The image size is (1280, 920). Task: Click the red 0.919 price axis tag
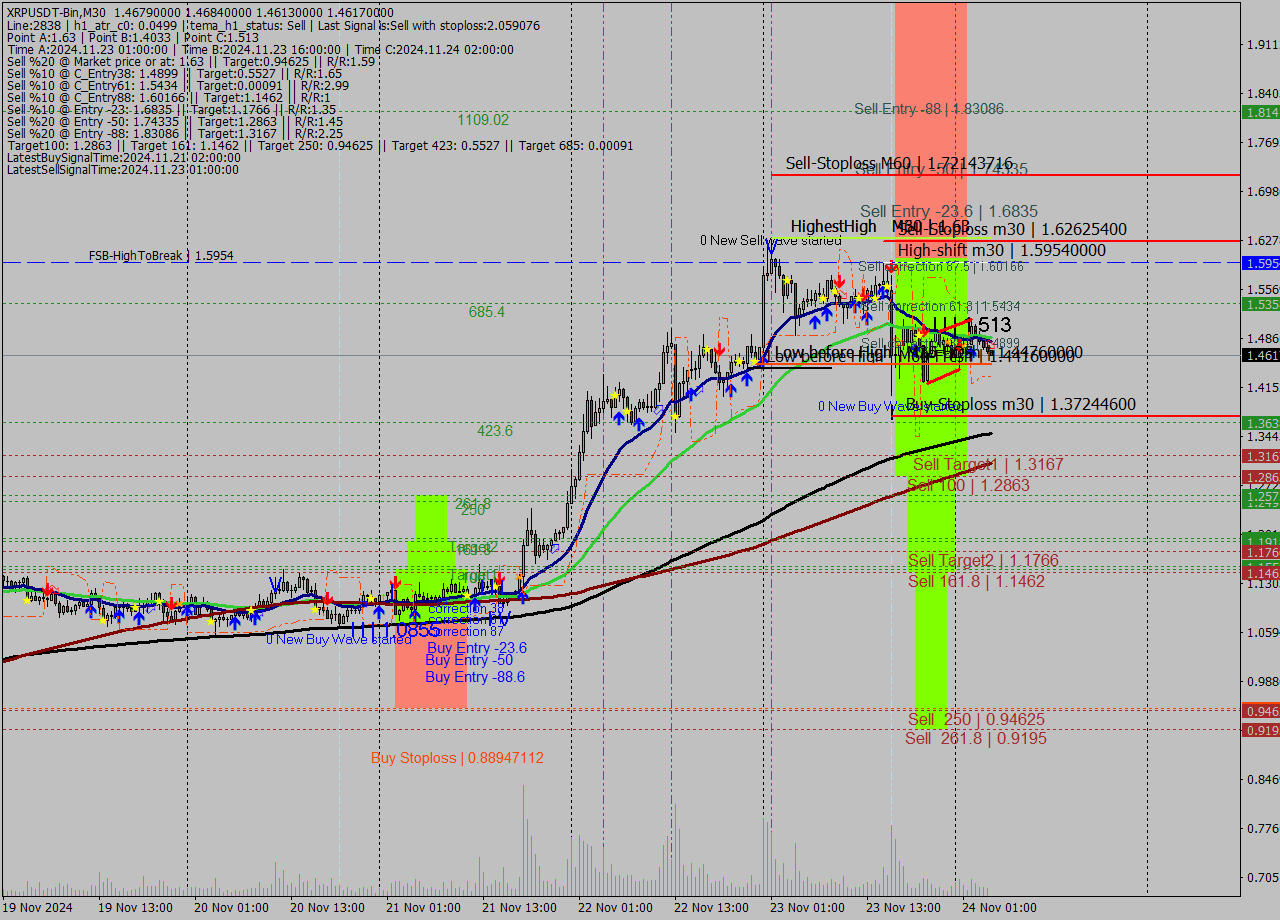1260,730
